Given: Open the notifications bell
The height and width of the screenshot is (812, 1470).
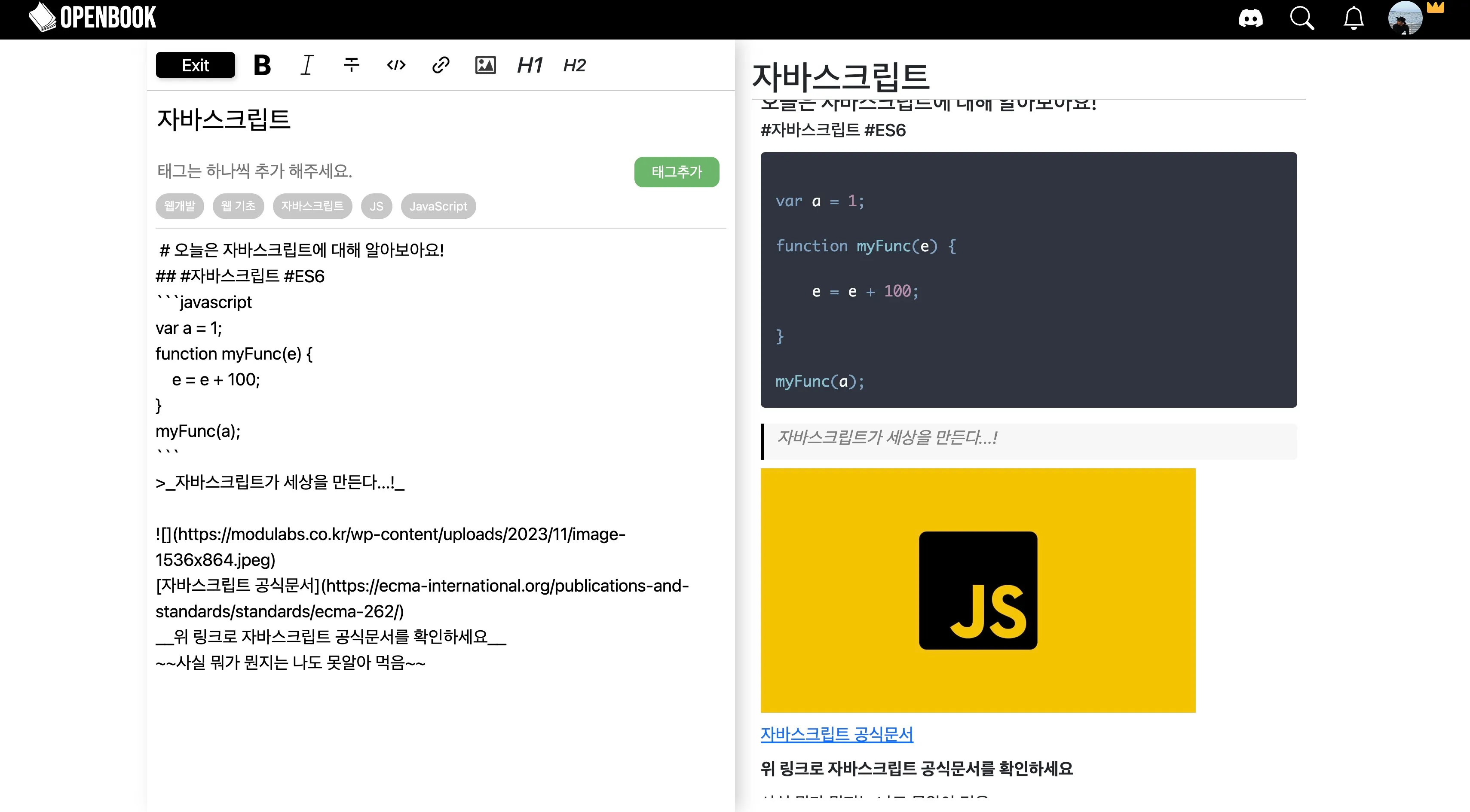Looking at the screenshot, I should click(1354, 18).
